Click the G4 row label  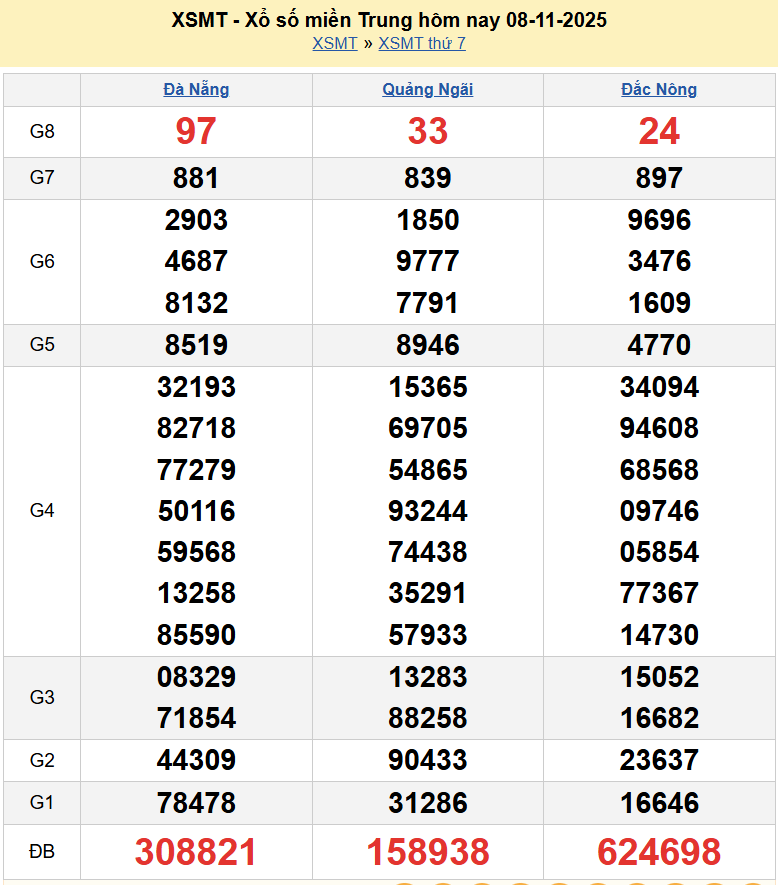pyautogui.click(x=42, y=511)
